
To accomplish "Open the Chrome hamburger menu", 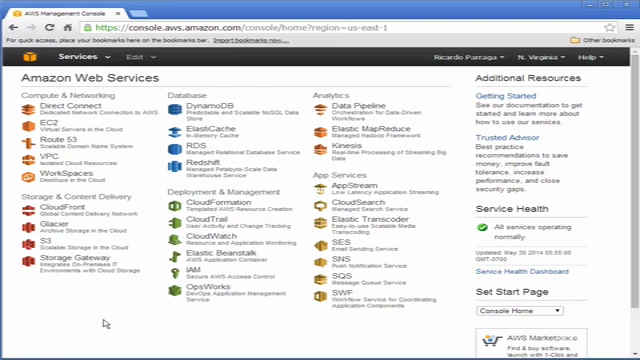I will pos(629,27).
